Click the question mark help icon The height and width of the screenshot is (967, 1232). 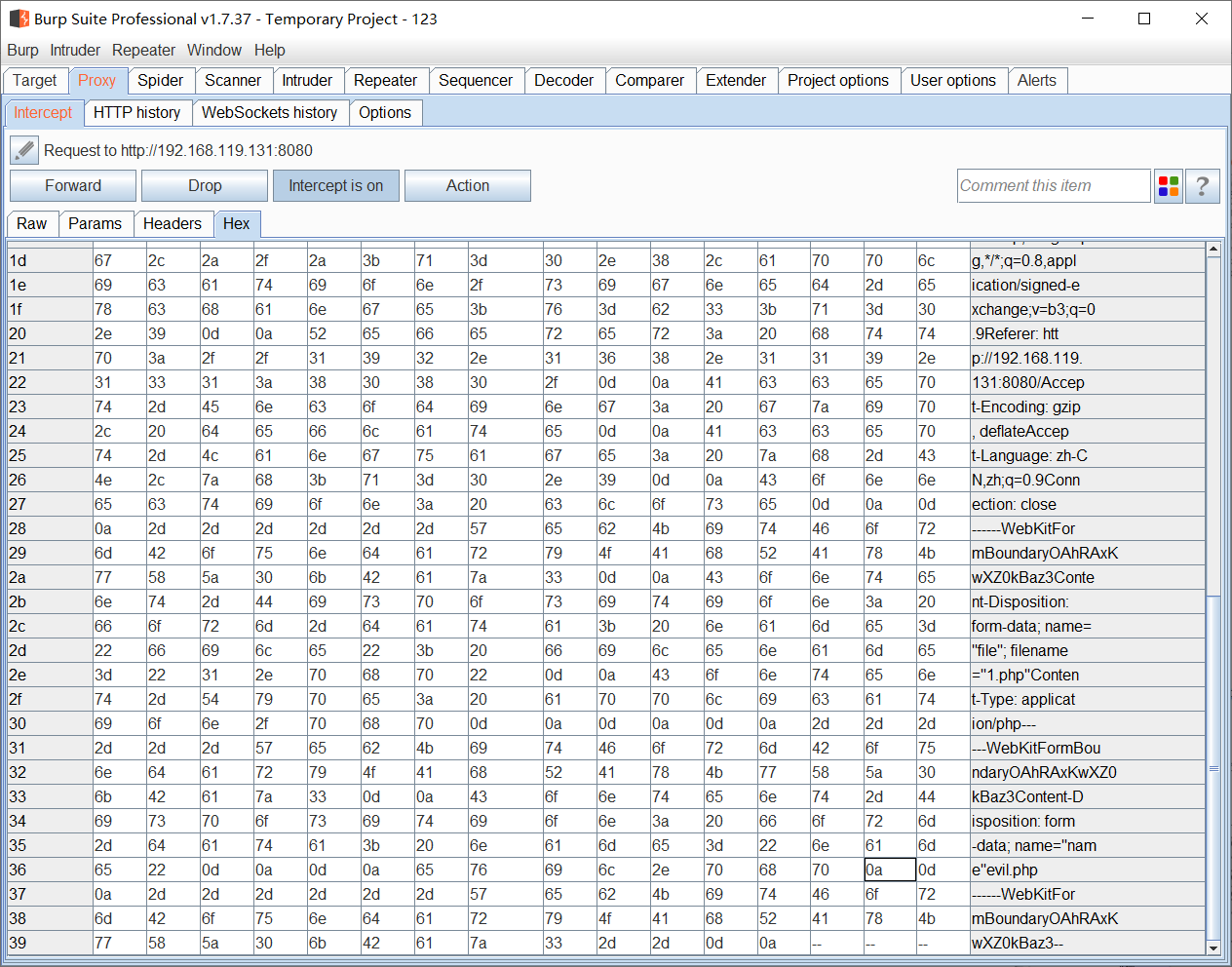pyautogui.click(x=1203, y=186)
